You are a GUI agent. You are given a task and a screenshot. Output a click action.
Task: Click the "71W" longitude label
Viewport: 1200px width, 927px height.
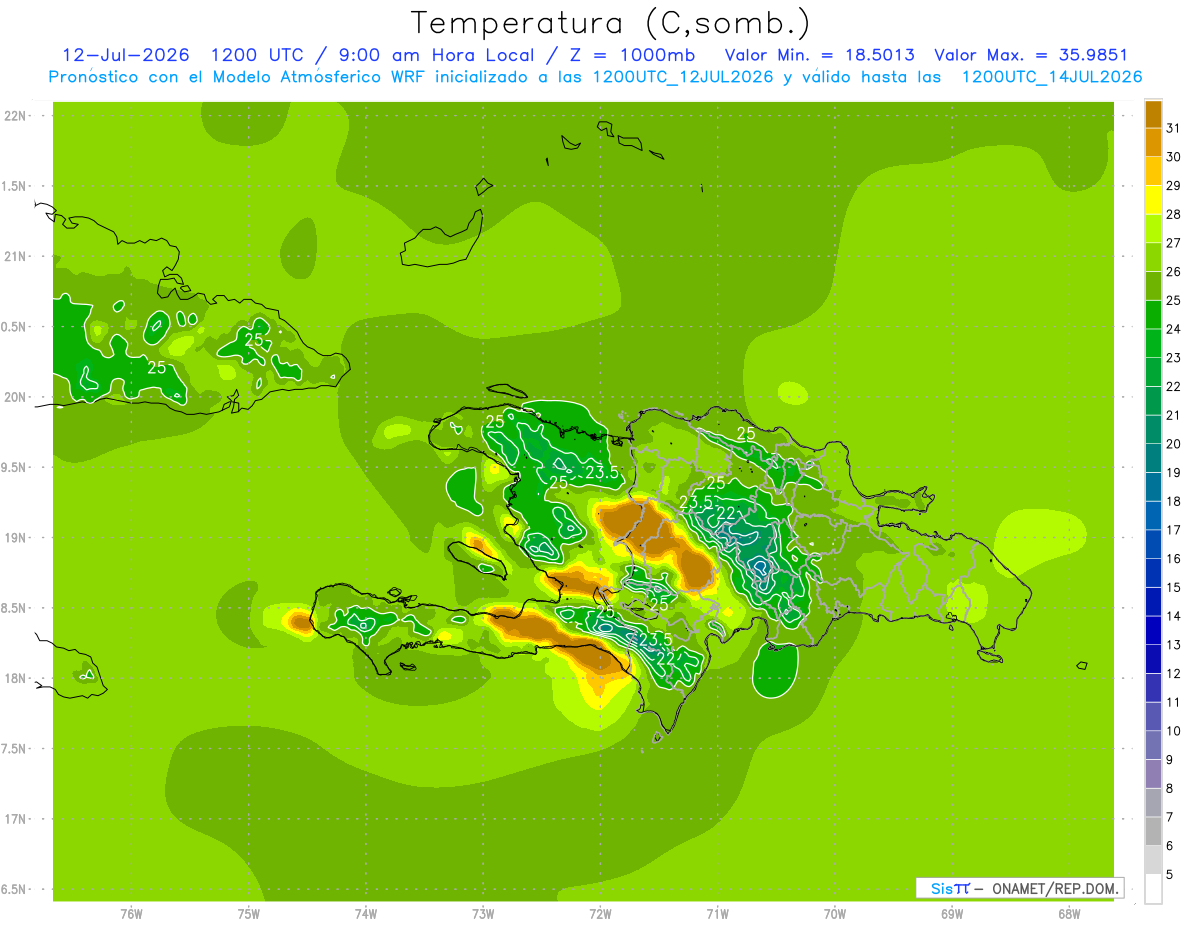coord(717,914)
